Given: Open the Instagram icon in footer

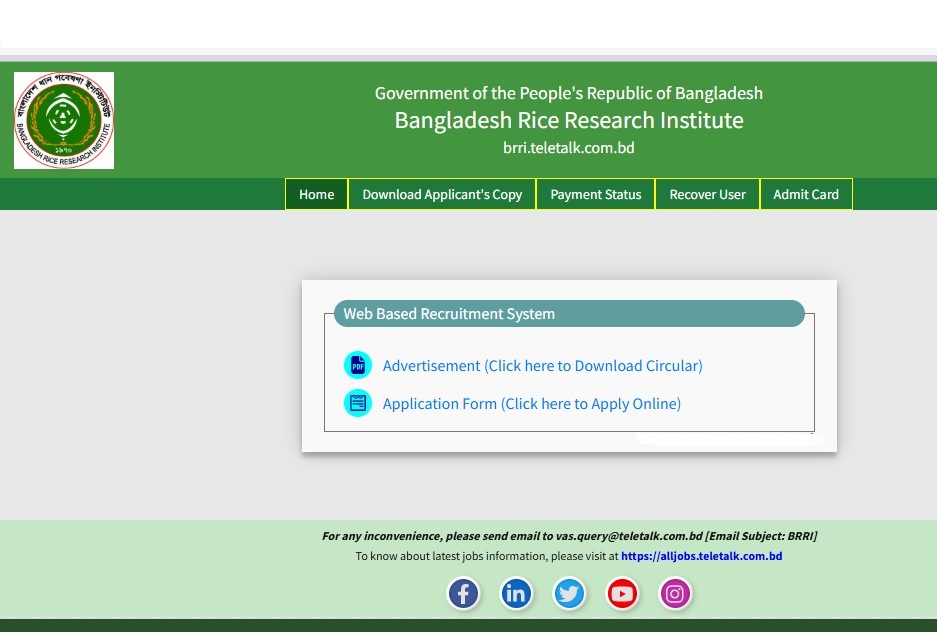Looking at the screenshot, I should pyautogui.click(x=675, y=595).
